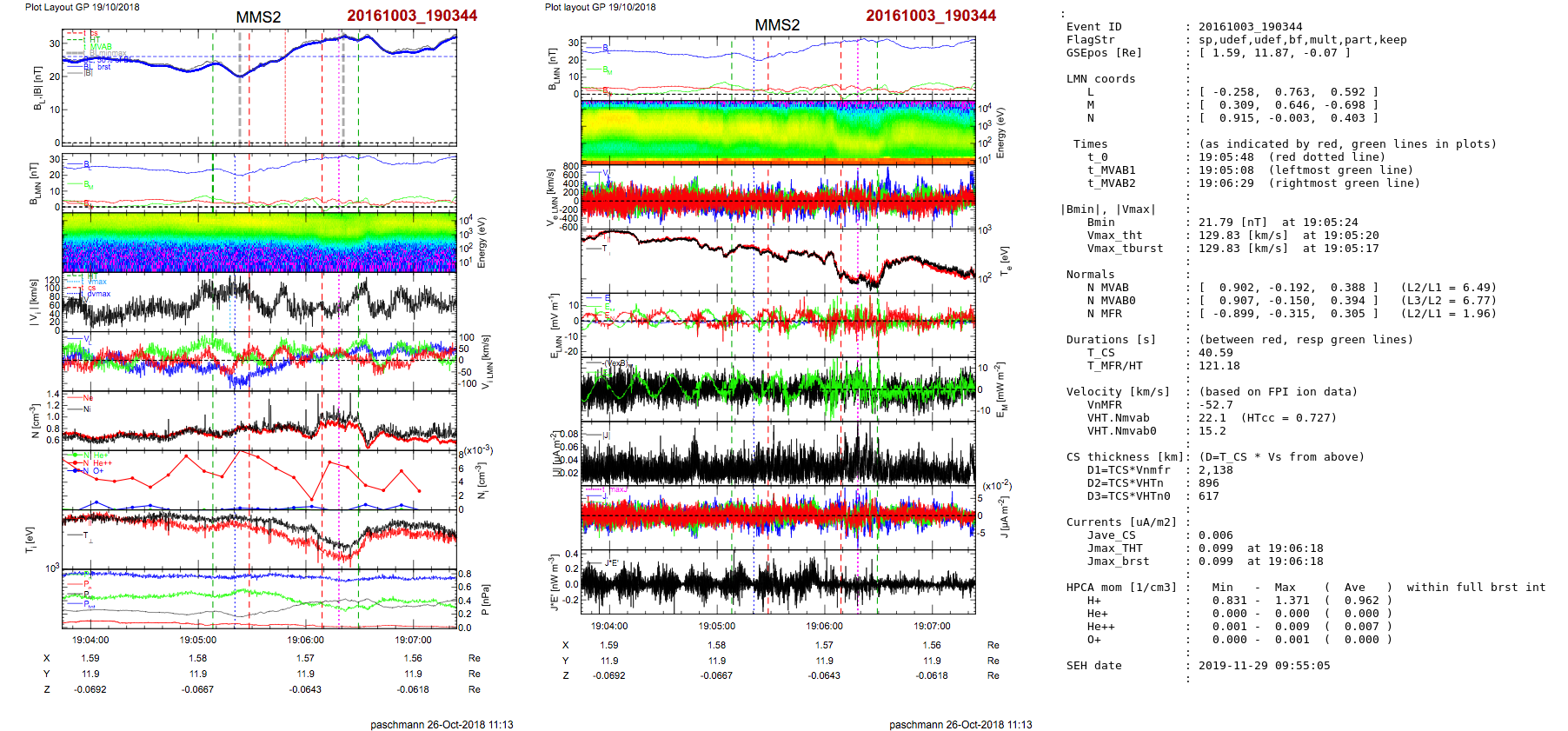The width and height of the screenshot is (1568, 731).
Task: Click the "HPCA mom [1/cm3]" table heading
Action: 1121,588
